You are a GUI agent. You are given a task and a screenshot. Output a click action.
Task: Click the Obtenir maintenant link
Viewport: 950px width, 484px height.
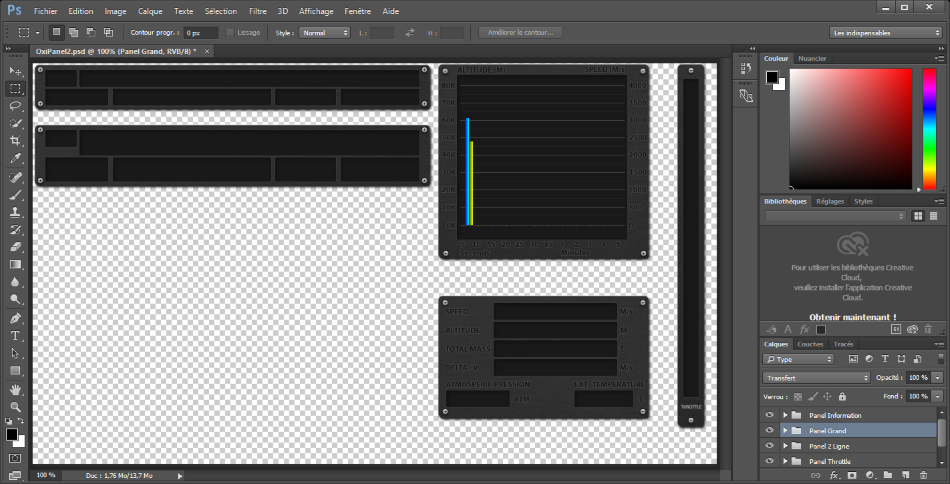pyautogui.click(x=852, y=317)
